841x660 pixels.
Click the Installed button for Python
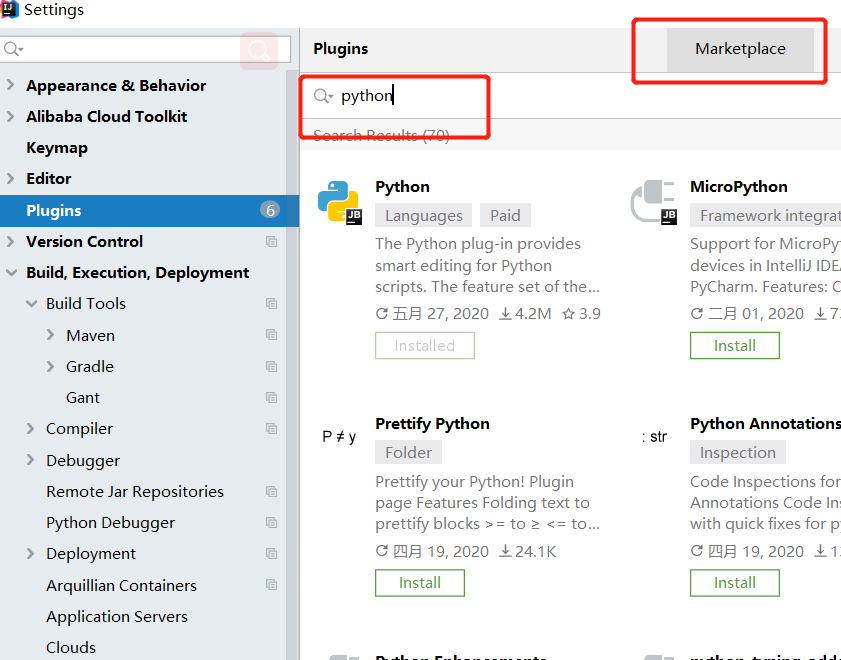tap(425, 346)
